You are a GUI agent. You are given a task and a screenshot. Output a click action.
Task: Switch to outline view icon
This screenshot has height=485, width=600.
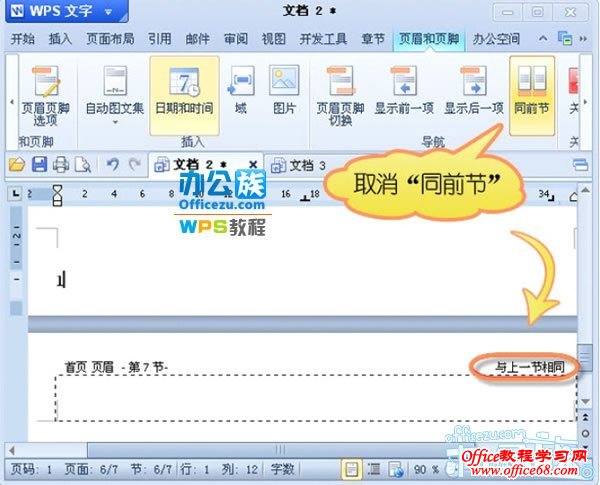(x=374, y=469)
